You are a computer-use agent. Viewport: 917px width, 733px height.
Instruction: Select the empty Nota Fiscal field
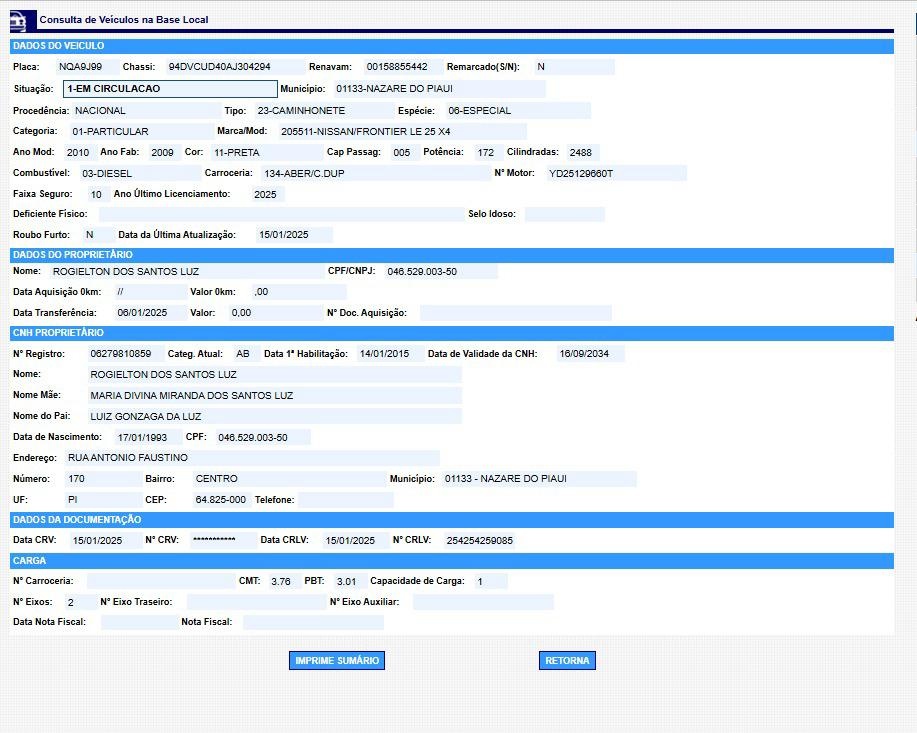312,622
